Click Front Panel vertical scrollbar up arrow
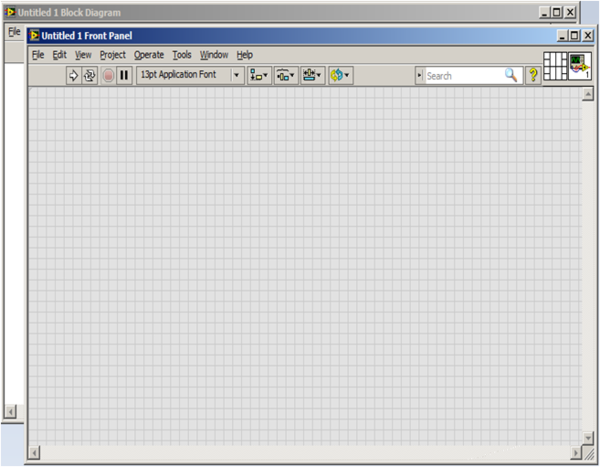 click(x=588, y=93)
